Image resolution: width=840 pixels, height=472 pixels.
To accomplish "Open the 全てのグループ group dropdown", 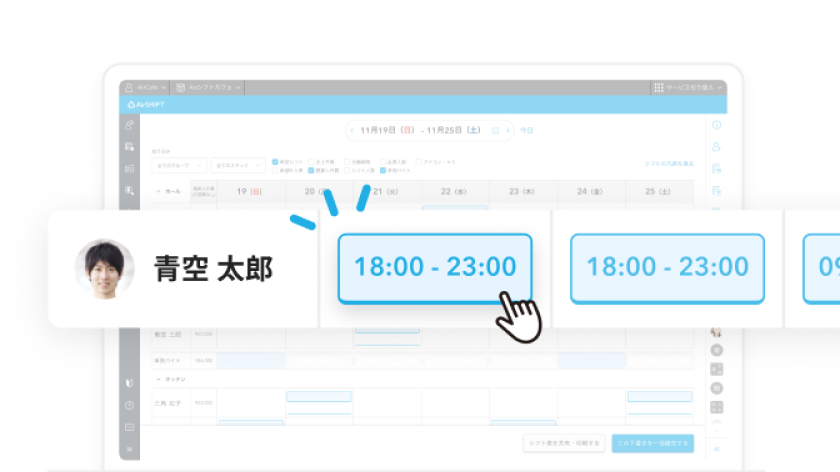I will click(180, 165).
